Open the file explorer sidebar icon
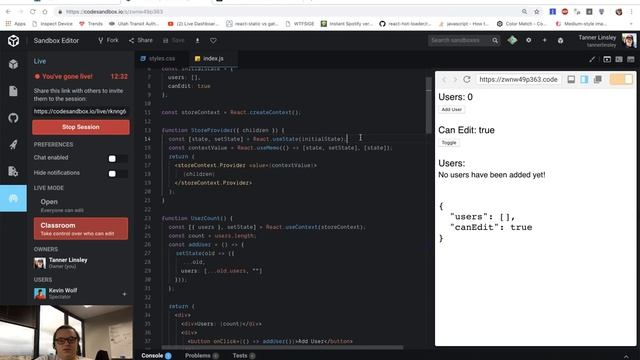The height and width of the screenshot is (360, 640). click(x=13, y=91)
